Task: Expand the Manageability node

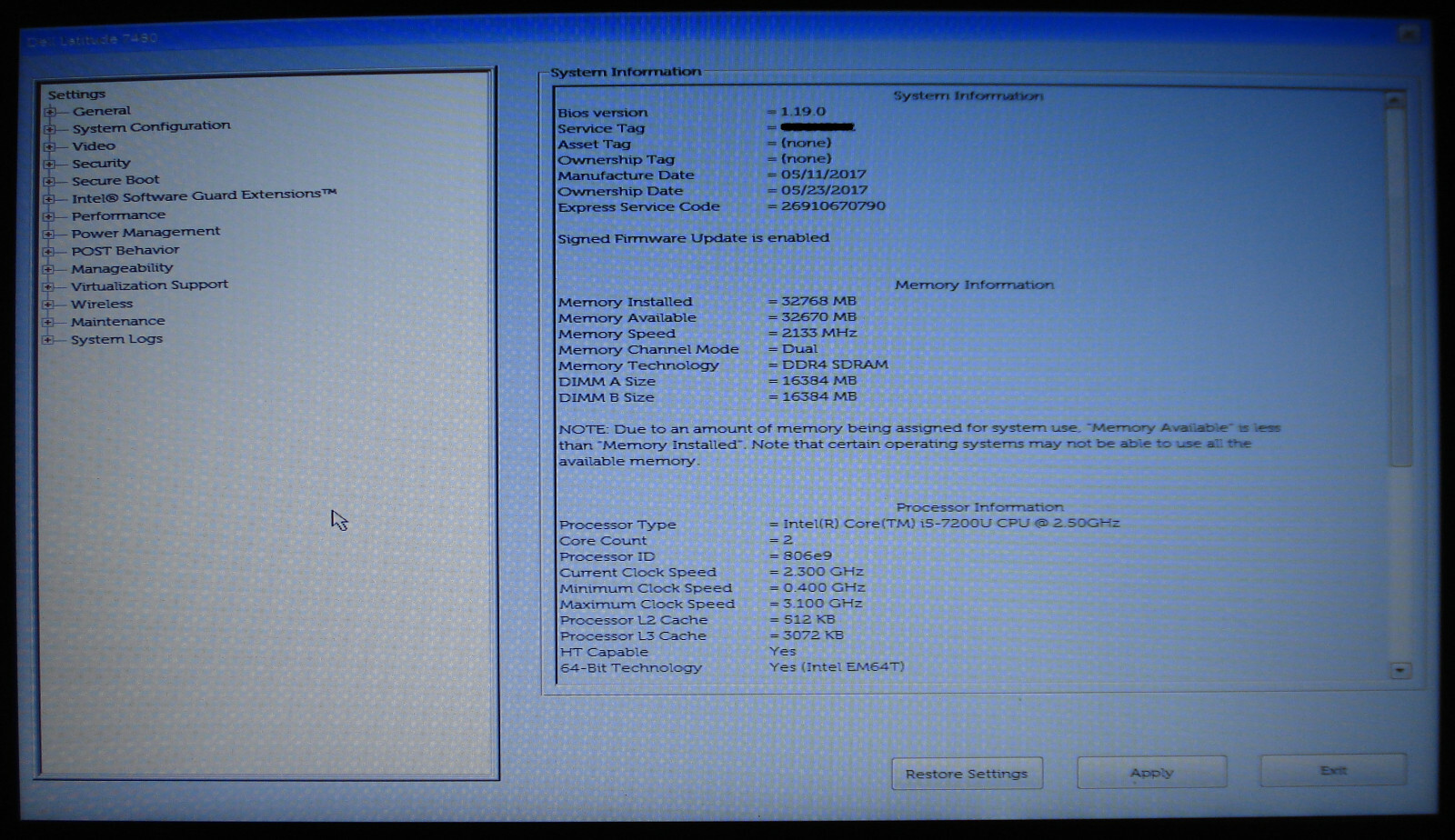Action: (x=48, y=269)
